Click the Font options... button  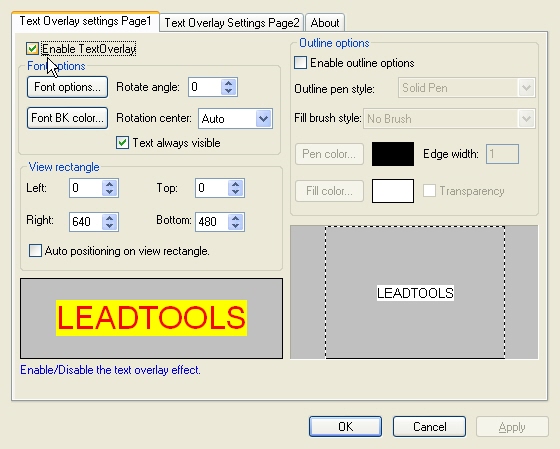[68, 87]
